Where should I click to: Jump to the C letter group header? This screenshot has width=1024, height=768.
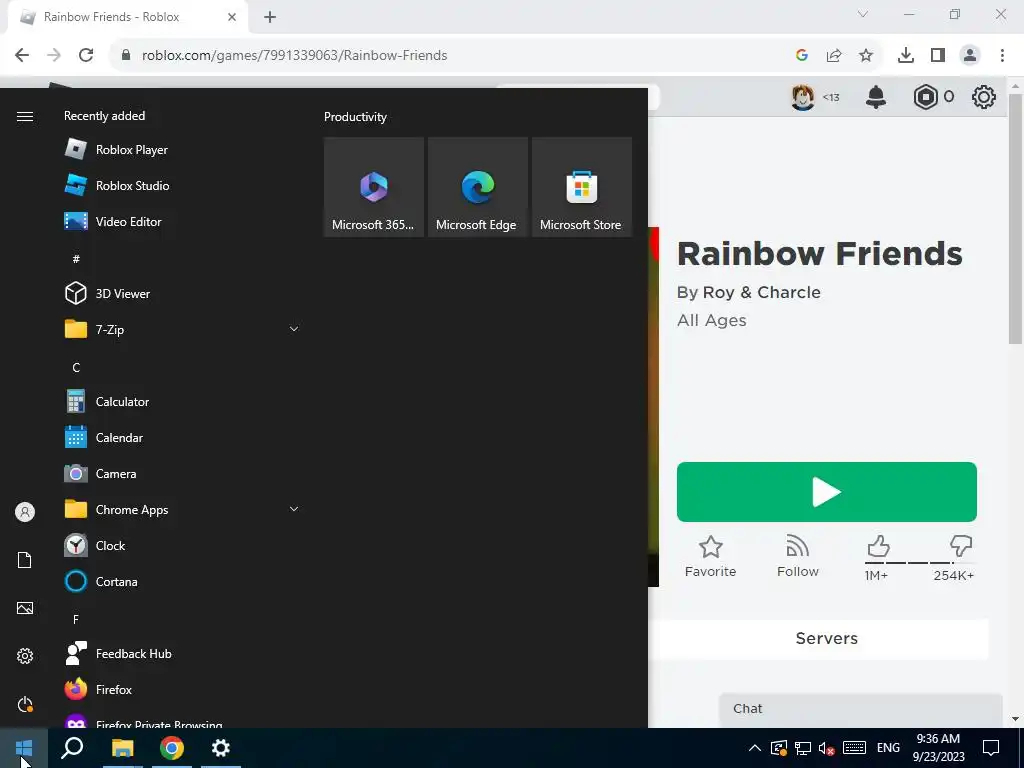[x=76, y=368]
